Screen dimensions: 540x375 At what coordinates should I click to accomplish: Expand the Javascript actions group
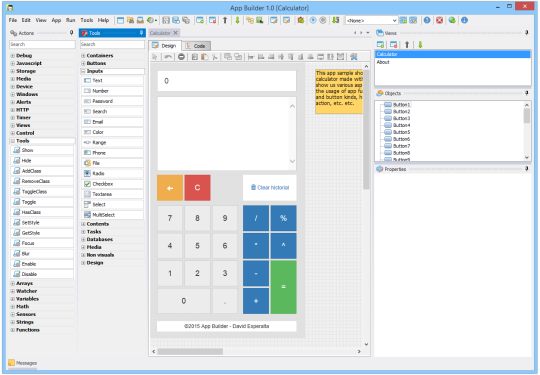coord(12,63)
